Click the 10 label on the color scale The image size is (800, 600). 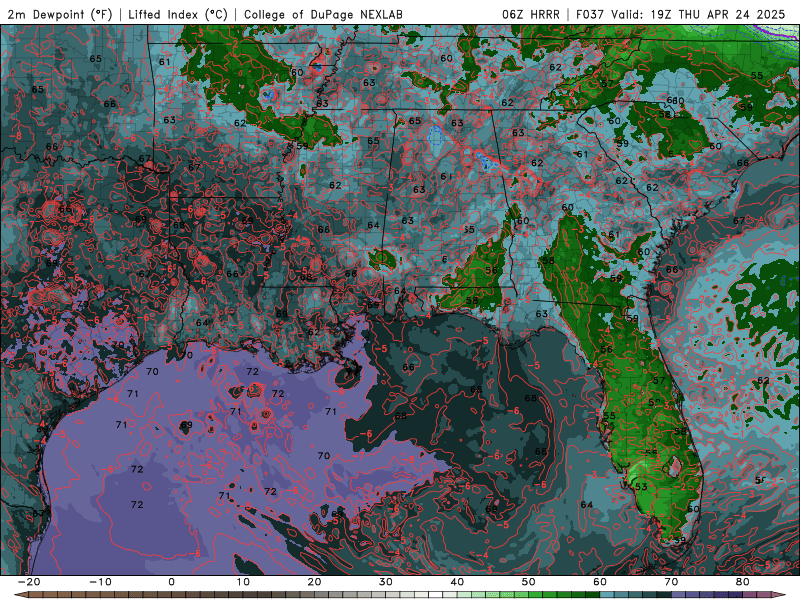tap(243, 582)
